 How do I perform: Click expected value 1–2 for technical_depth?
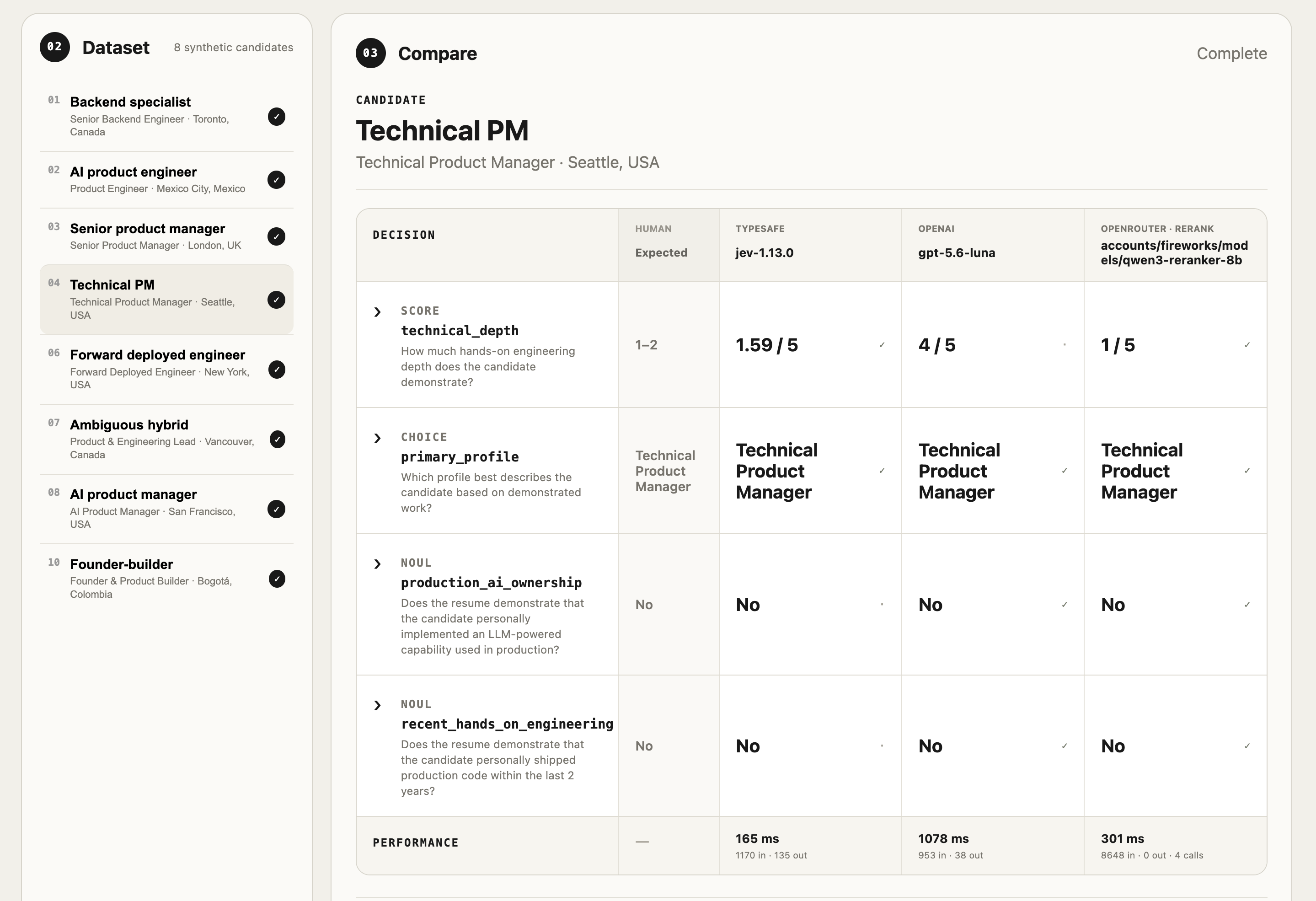(x=646, y=345)
